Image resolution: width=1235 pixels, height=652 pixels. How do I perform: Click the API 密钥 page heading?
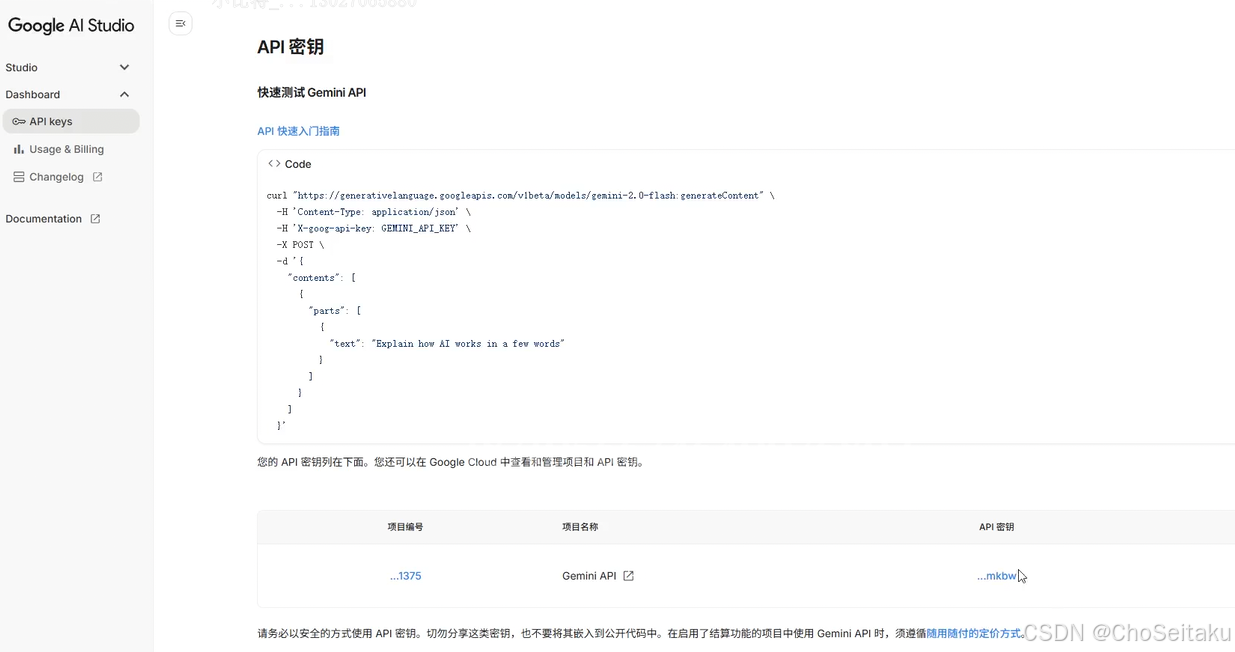290,47
